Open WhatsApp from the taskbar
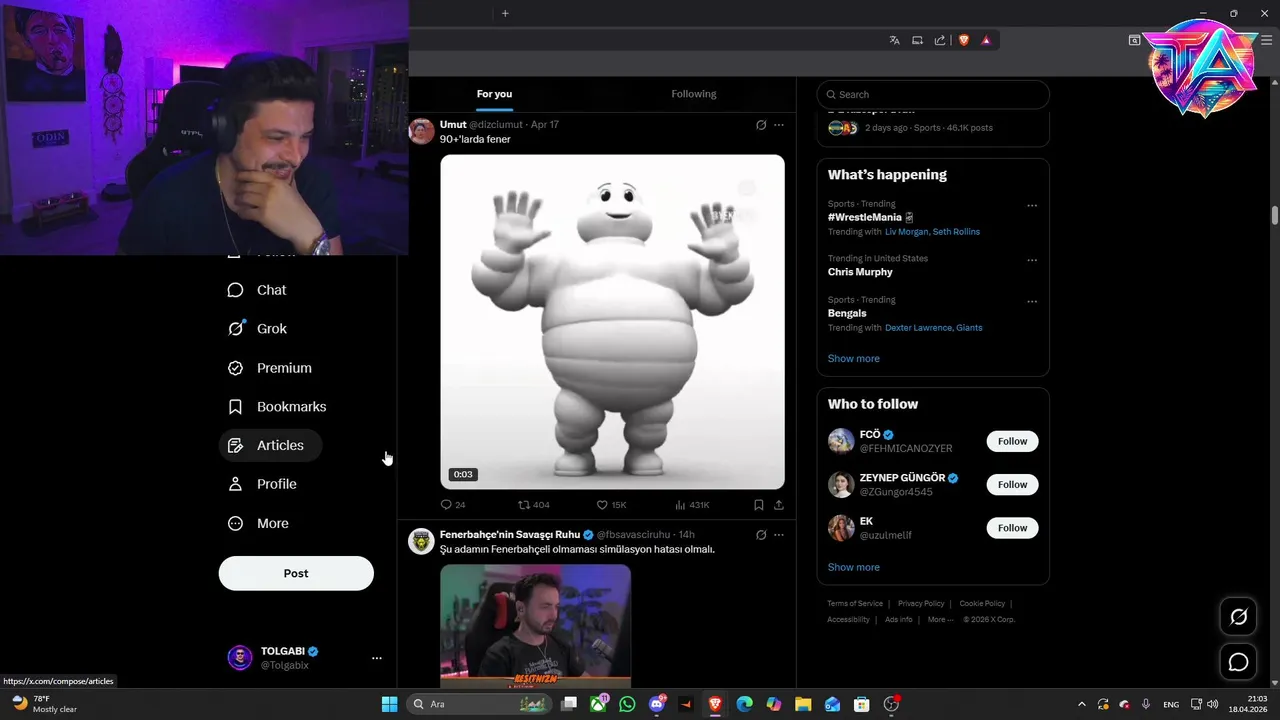This screenshot has width=1280, height=720. pyautogui.click(x=627, y=704)
